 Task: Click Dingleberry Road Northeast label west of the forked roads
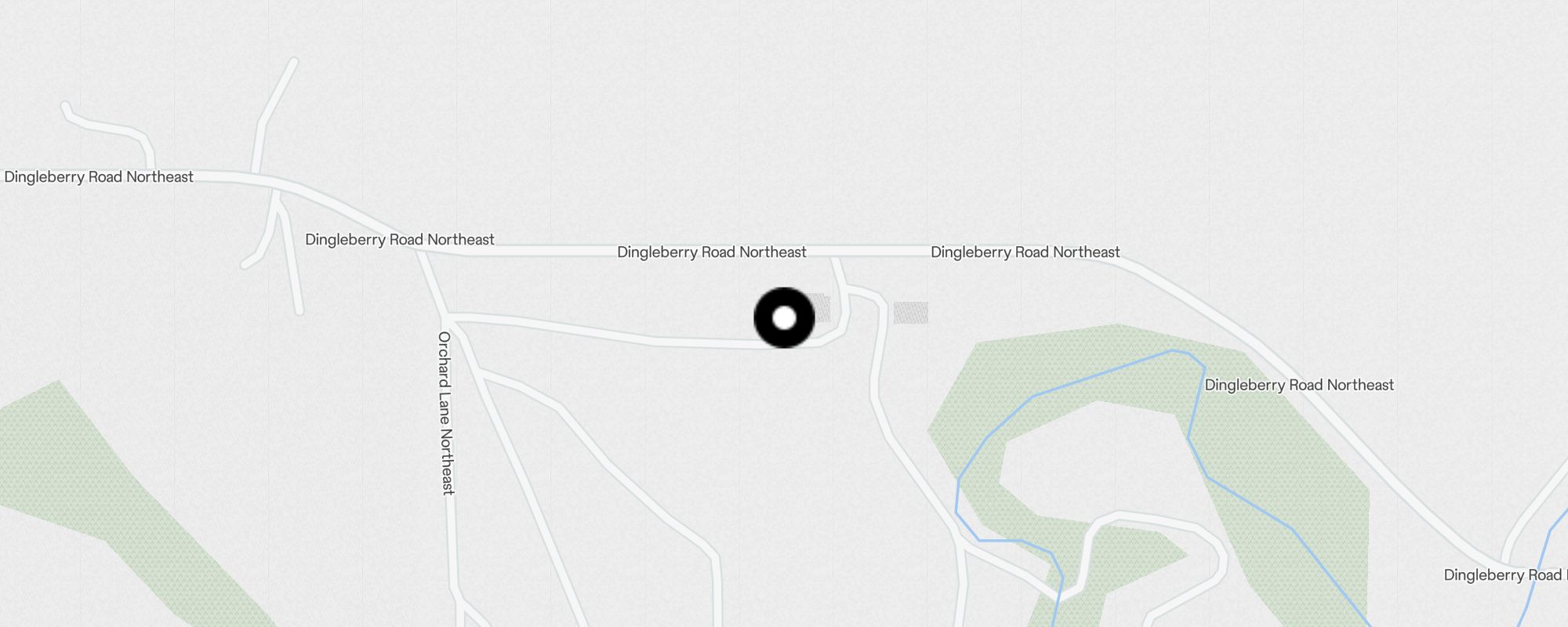click(x=99, y=177)
